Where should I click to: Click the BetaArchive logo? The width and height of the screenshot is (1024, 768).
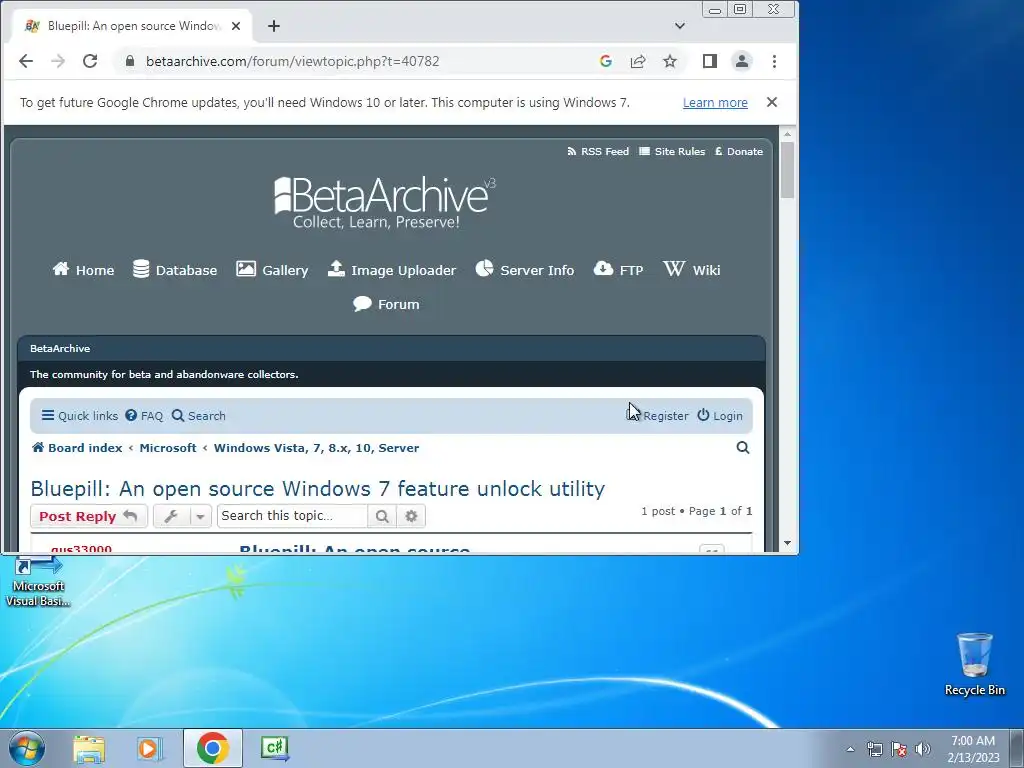385,203
